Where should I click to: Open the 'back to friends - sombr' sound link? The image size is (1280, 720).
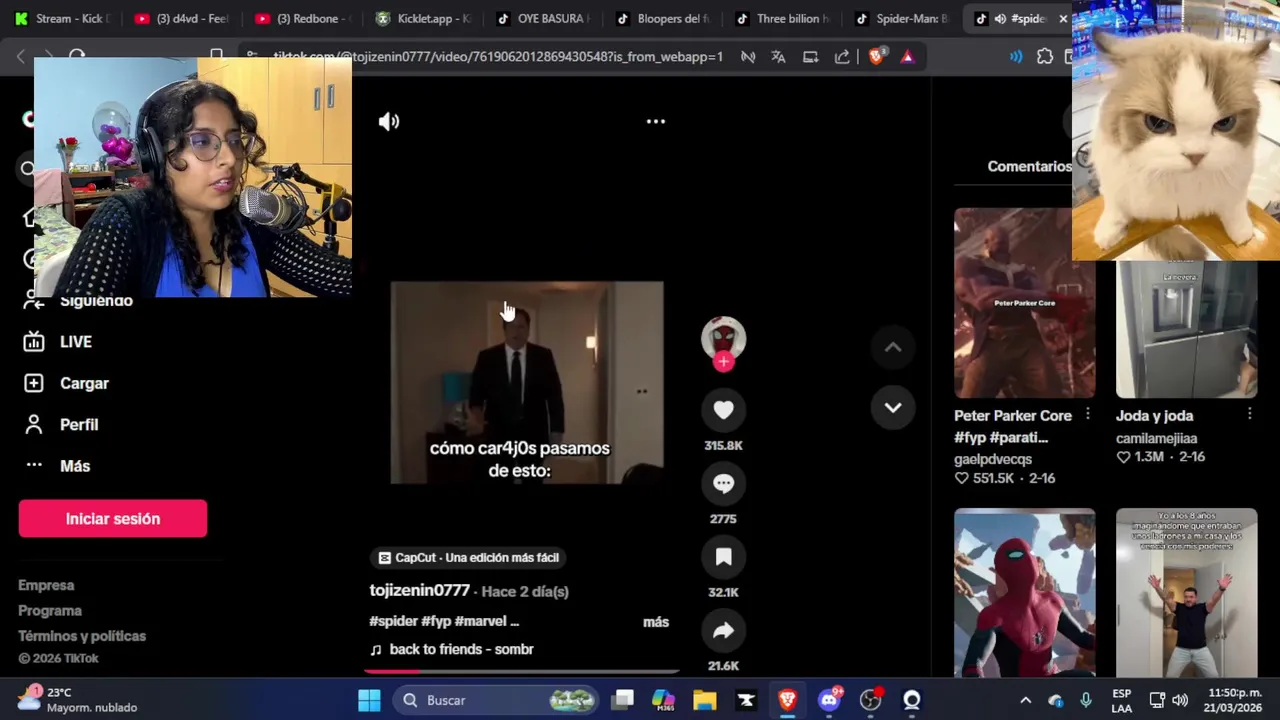click(461, 650)
